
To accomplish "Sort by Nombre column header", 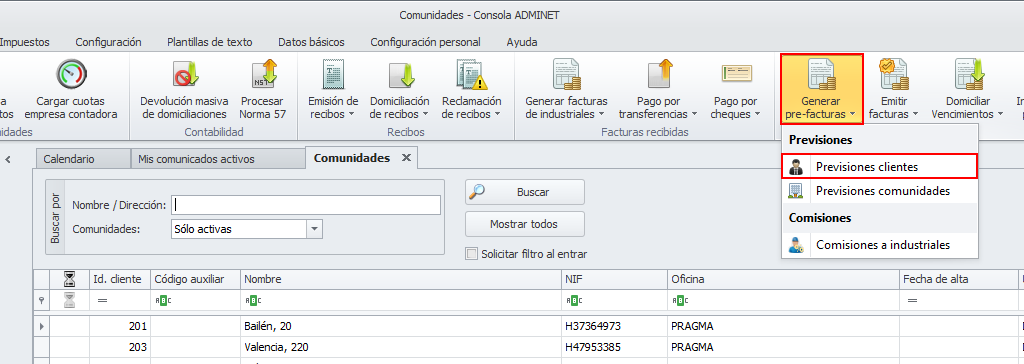I will pyautogui.click(x=400, y=280).
